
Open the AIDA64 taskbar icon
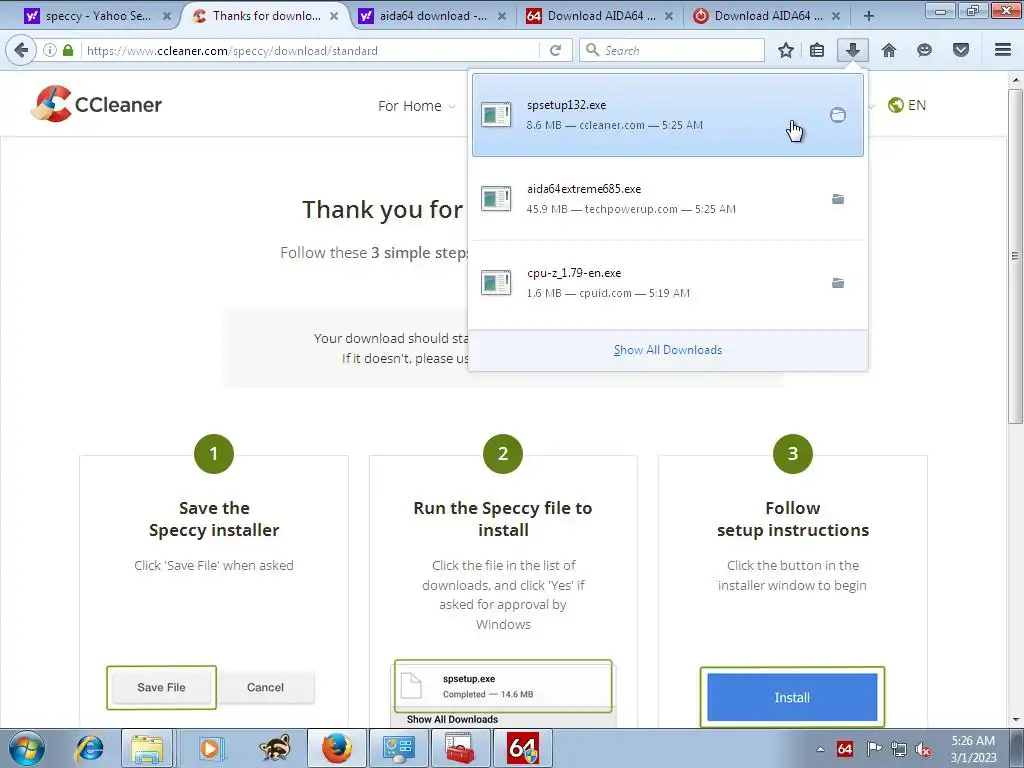(523, 748)
